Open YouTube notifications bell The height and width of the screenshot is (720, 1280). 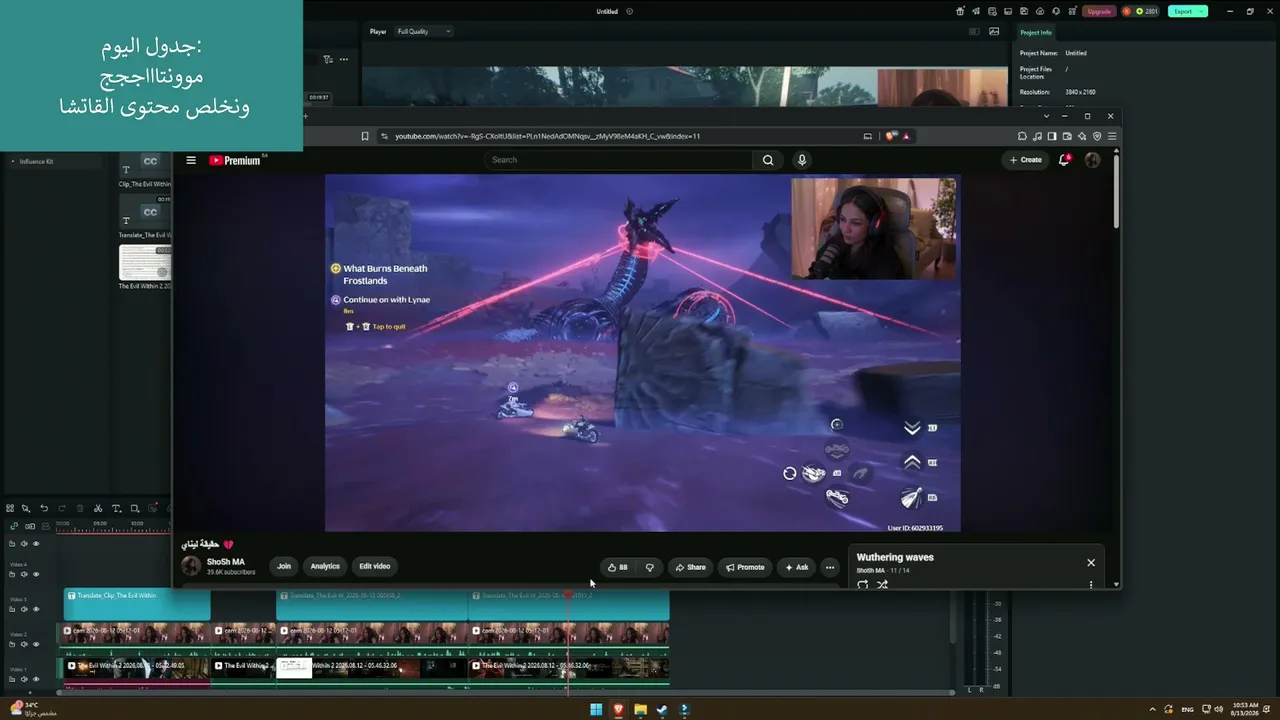tap(1064, 160)
